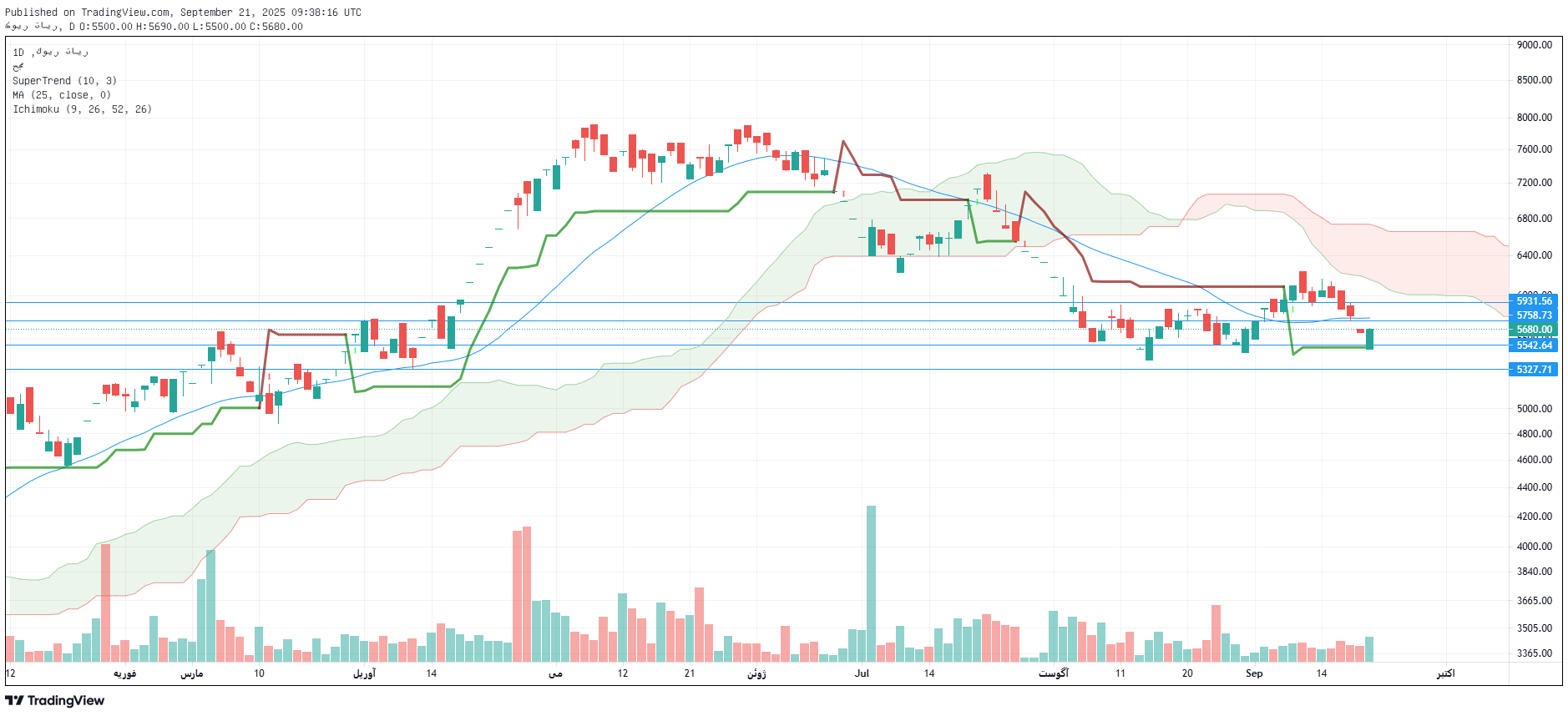The image size is (1568, 716).
Task: Click the 5000.00 tick on the price axis
Action: (1534, 409)
